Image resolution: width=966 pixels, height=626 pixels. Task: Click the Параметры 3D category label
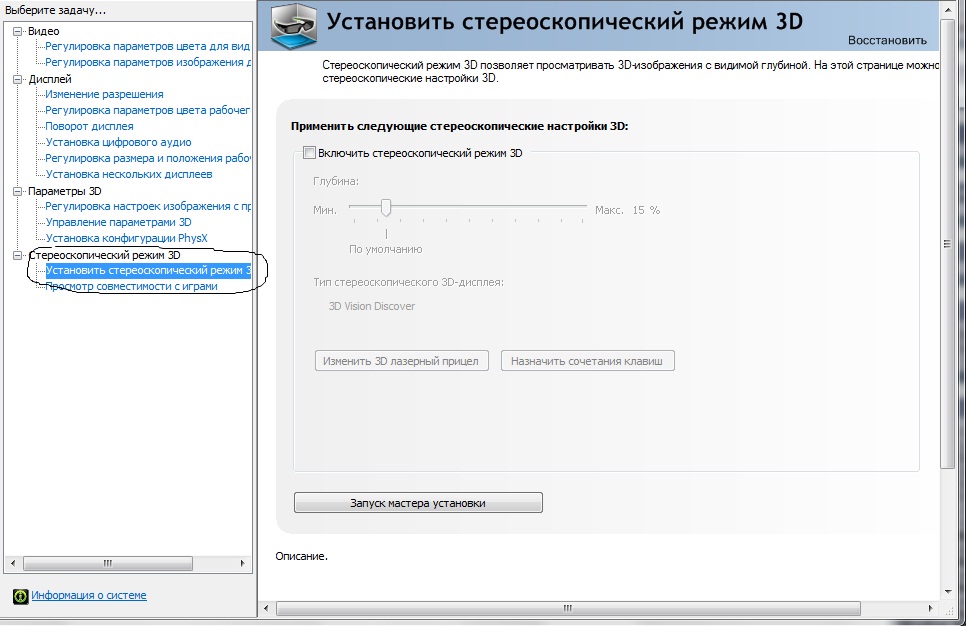click(65, 191)
